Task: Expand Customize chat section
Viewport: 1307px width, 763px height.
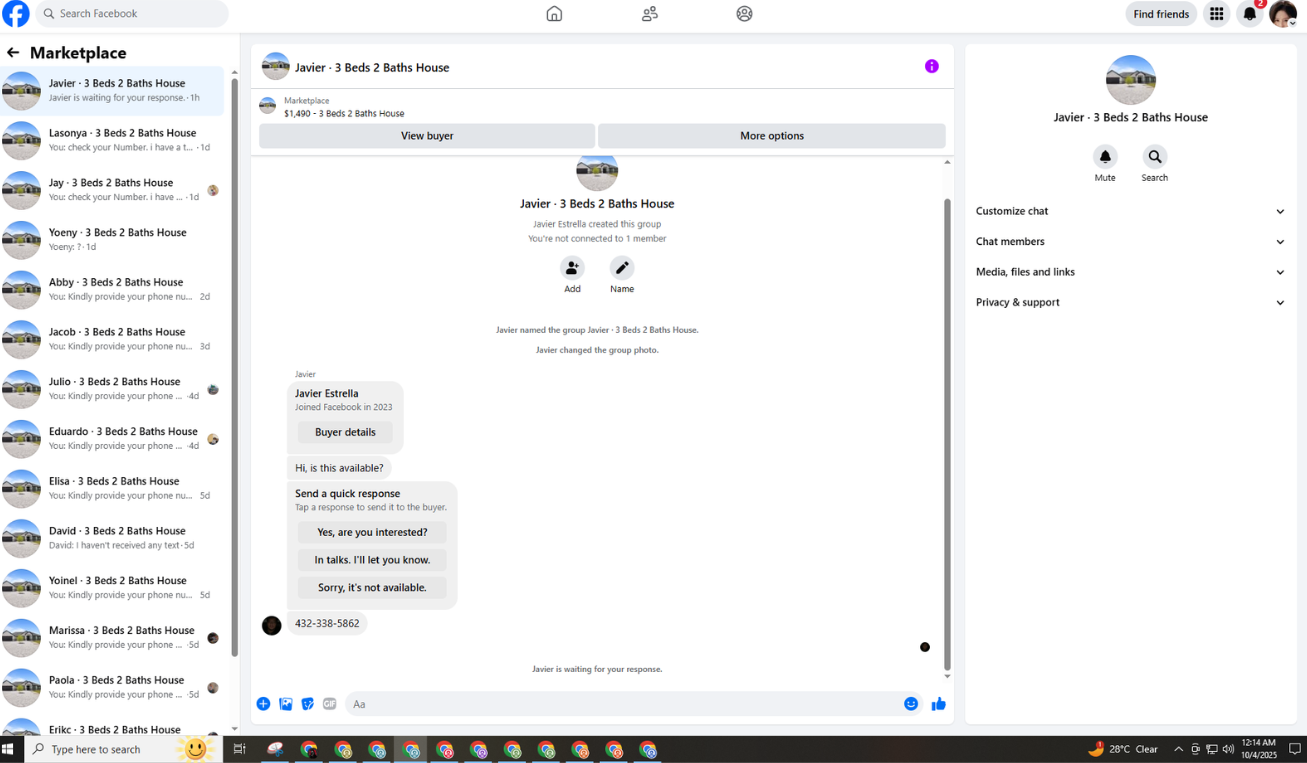Action: [1131, 211]
